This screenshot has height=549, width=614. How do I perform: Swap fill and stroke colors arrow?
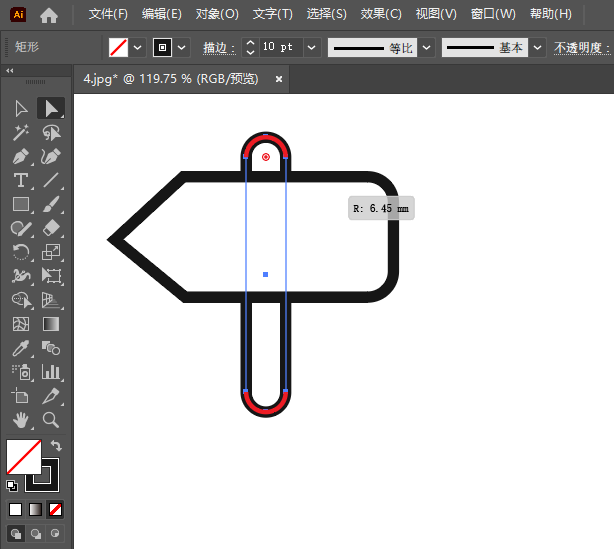tap(56, 445)
